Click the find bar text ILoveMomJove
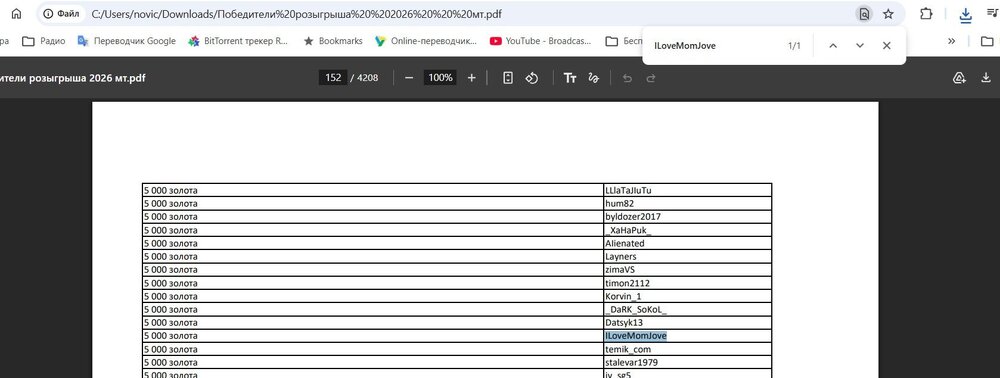This screenshot has height=378, width=1000. pyautogui.click(x=685, y=46)
